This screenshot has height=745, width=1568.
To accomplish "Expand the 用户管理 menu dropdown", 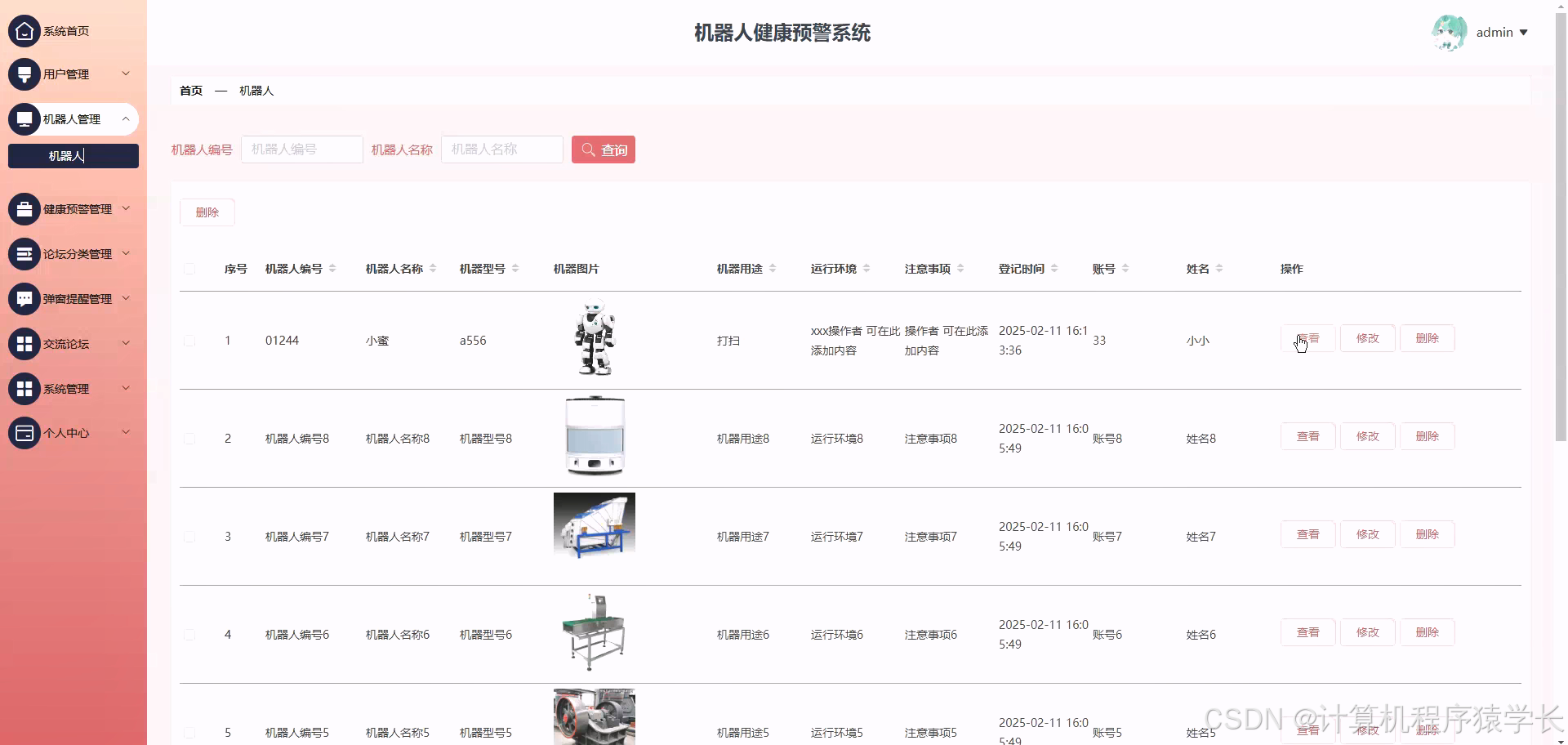I will click(x=126, y=74).
